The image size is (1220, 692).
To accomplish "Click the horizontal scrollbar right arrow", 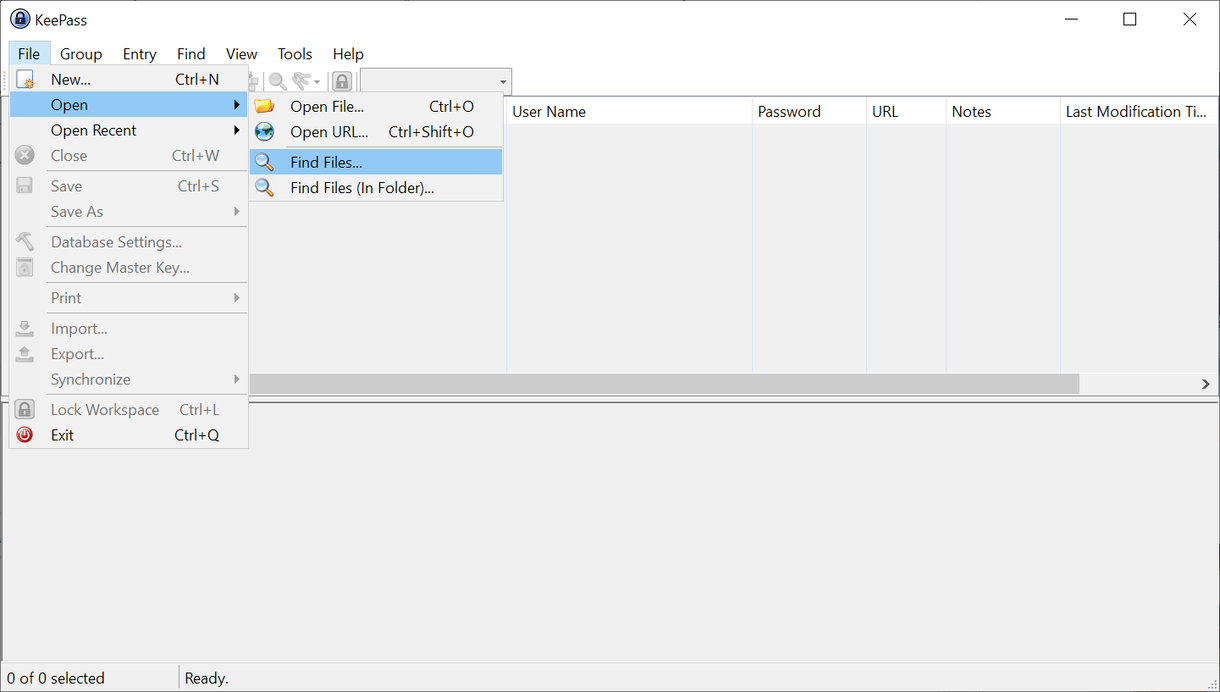I will click(x=1206, y=384).
